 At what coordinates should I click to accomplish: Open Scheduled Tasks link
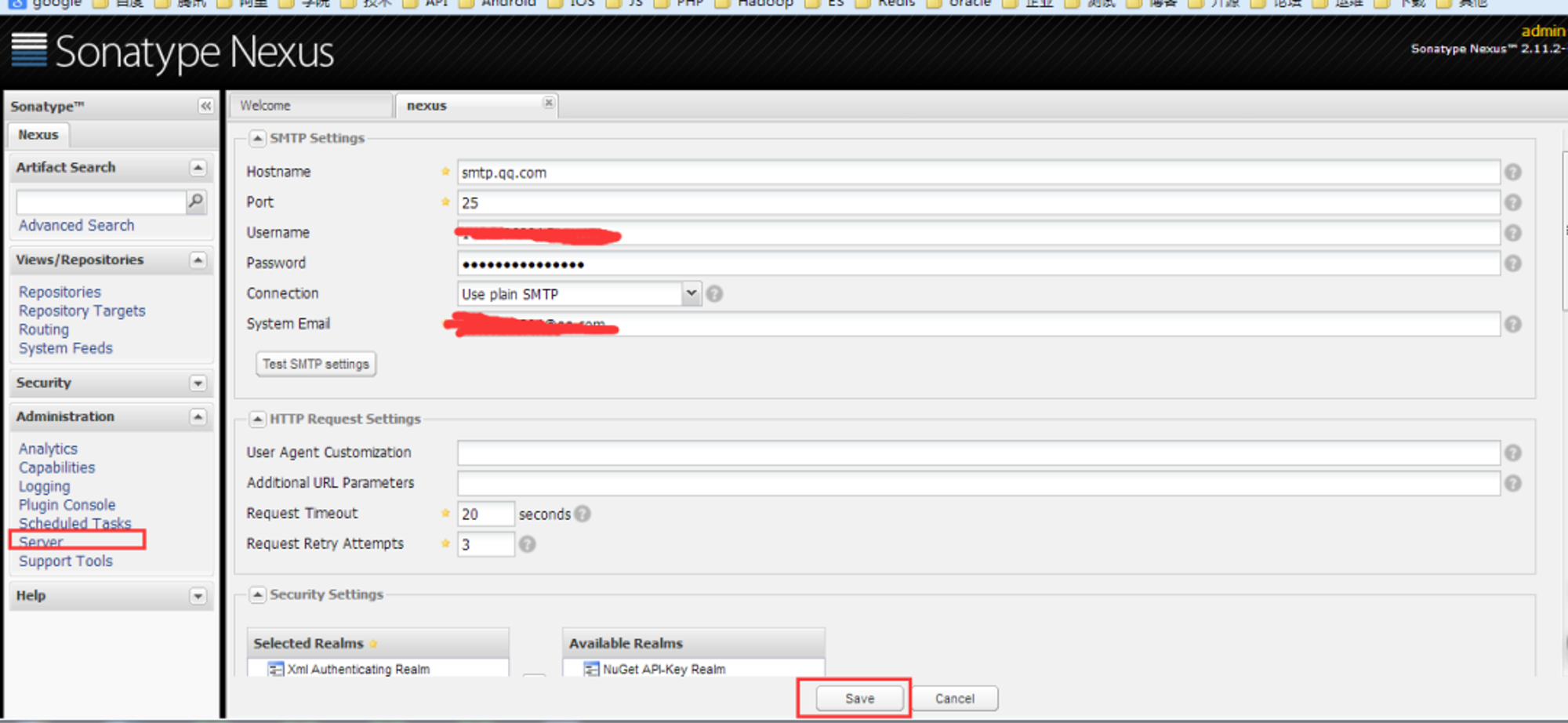tap(74, 523)
